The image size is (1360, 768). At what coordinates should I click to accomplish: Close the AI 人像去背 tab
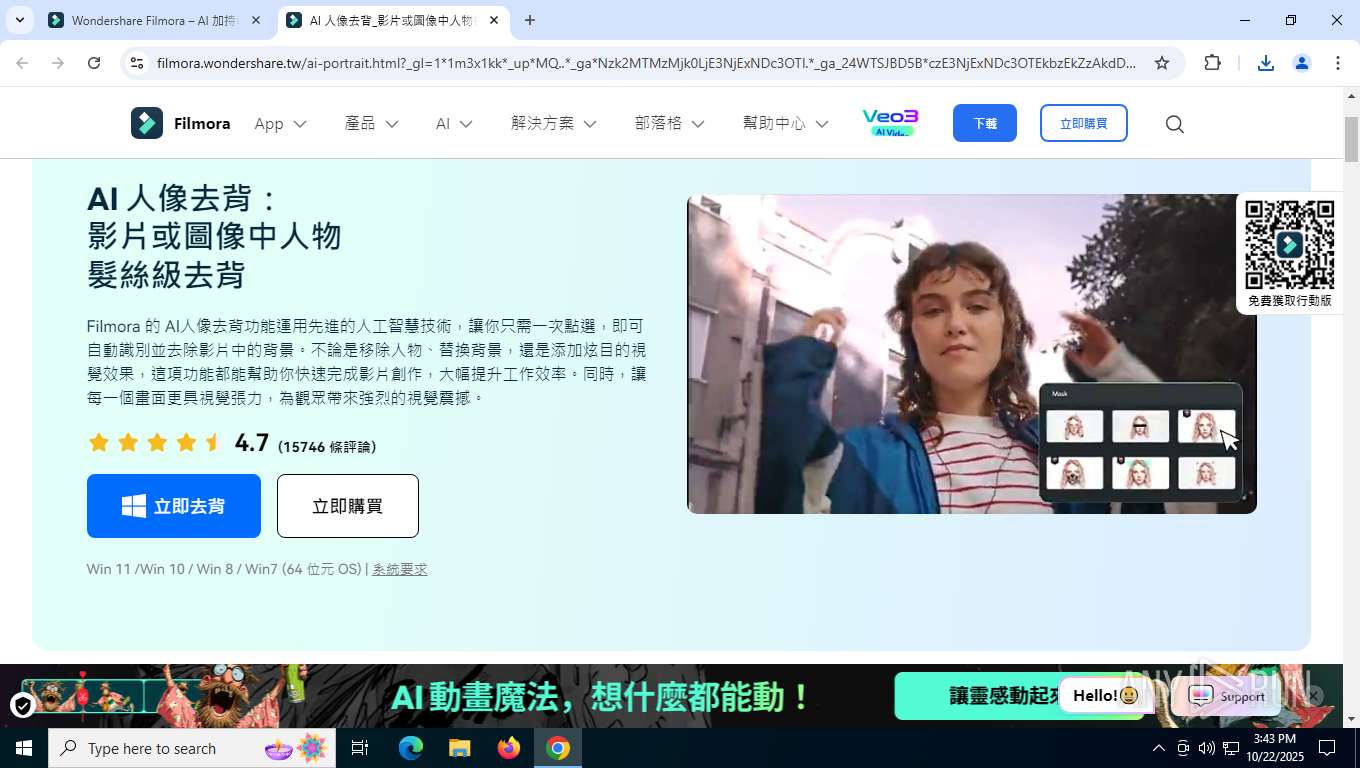(x=494, y=20)
